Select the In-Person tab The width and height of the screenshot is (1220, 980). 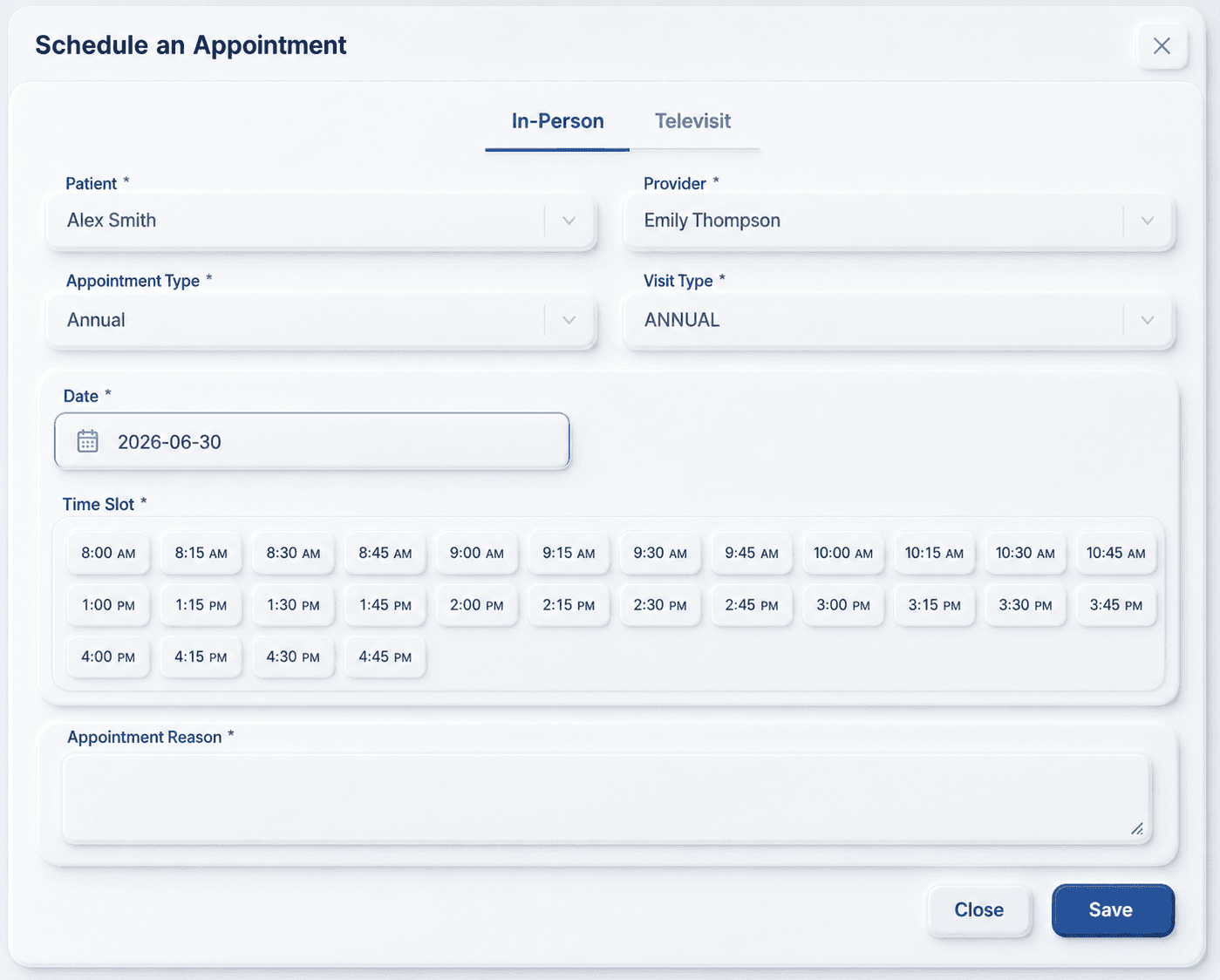[x=557, y=121]
